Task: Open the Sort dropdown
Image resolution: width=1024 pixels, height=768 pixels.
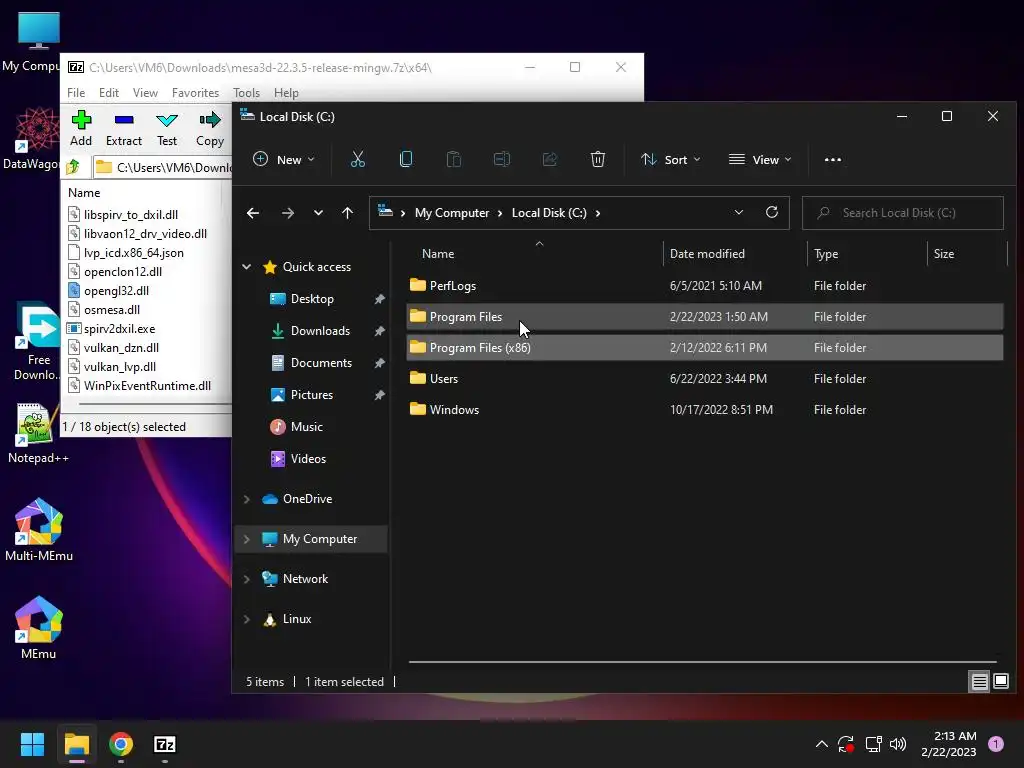Action: click(671, 159)
